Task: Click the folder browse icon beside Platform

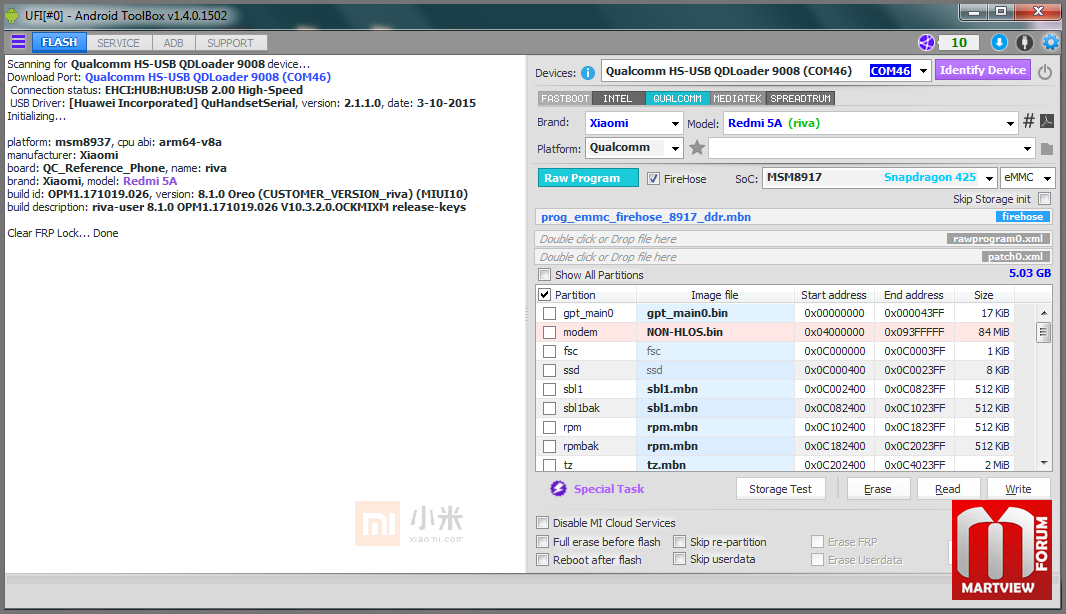Action: (x=1046, y=148)
